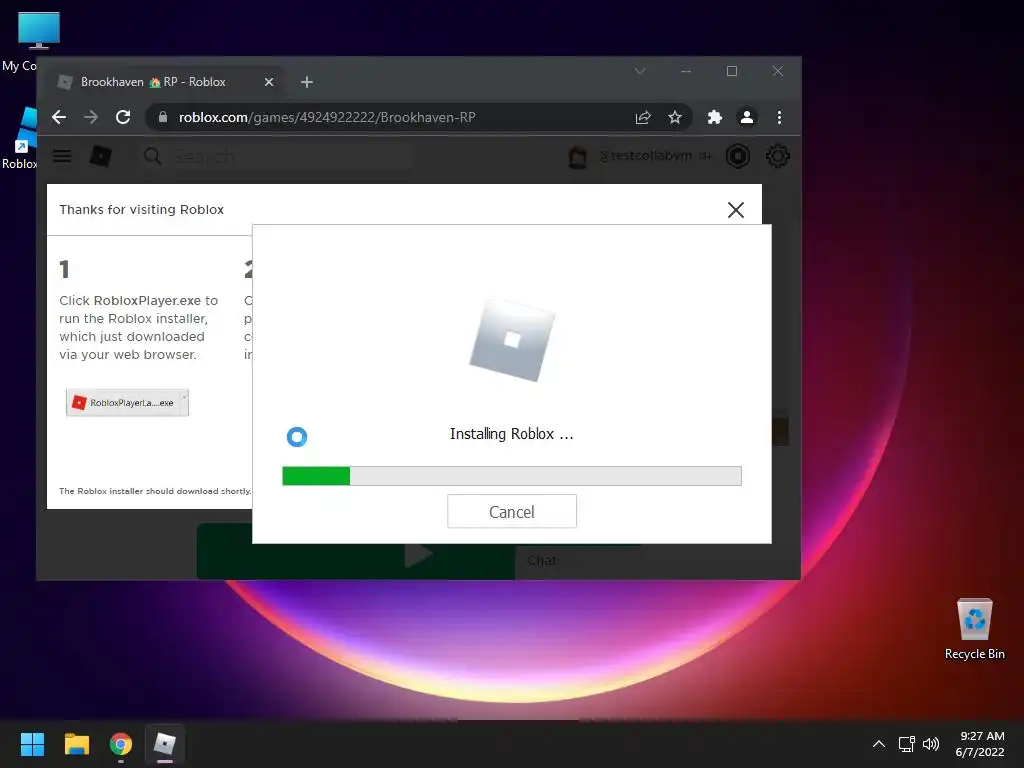Open the Windows Start menu
The image size is (1024, 768).
pyautogui.click(x=32, y=744)
